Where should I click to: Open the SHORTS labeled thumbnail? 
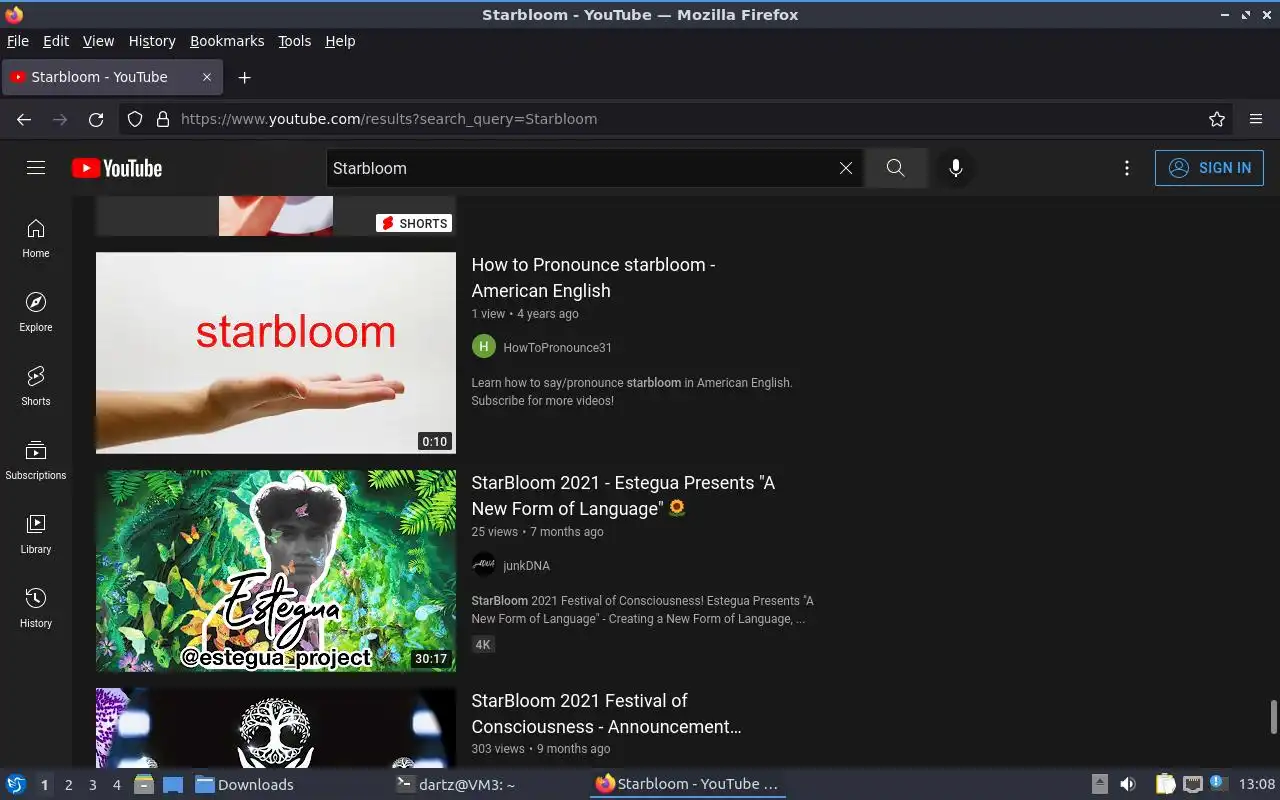pos(276,216)
